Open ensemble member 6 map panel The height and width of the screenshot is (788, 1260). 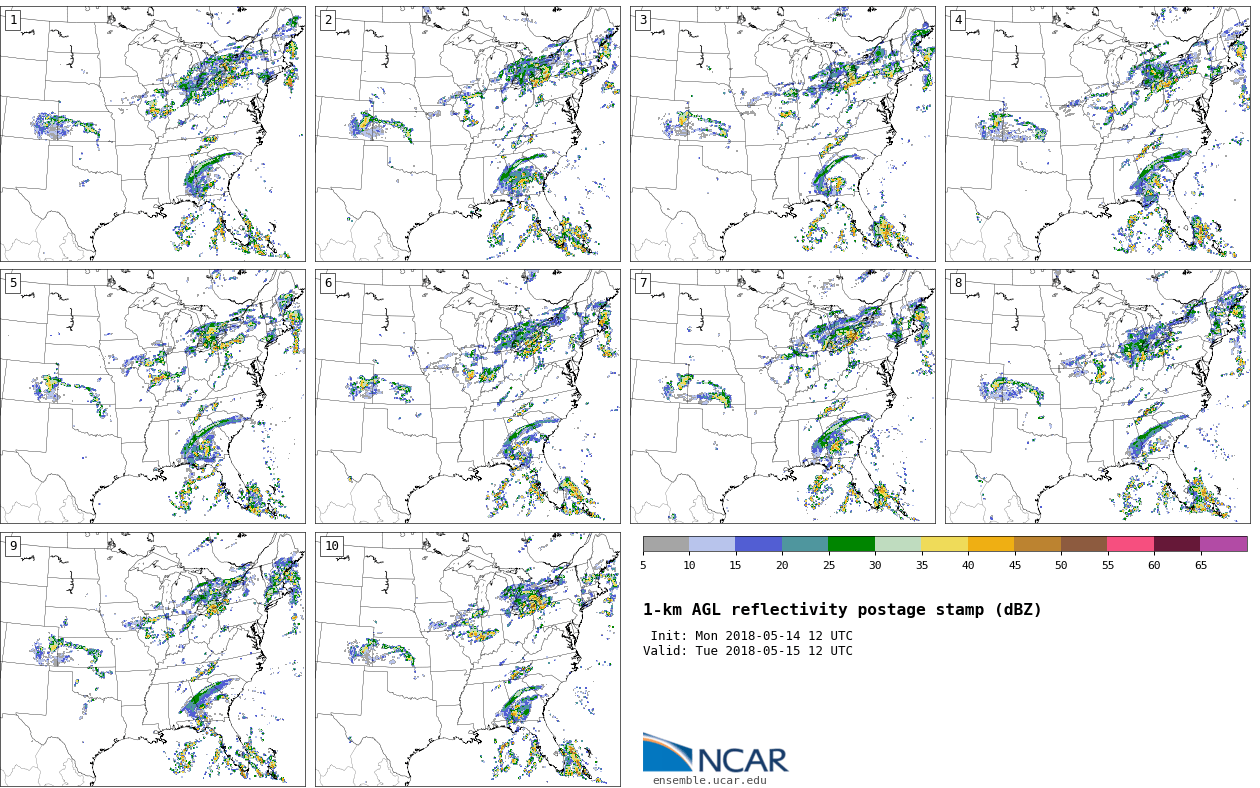467,396
